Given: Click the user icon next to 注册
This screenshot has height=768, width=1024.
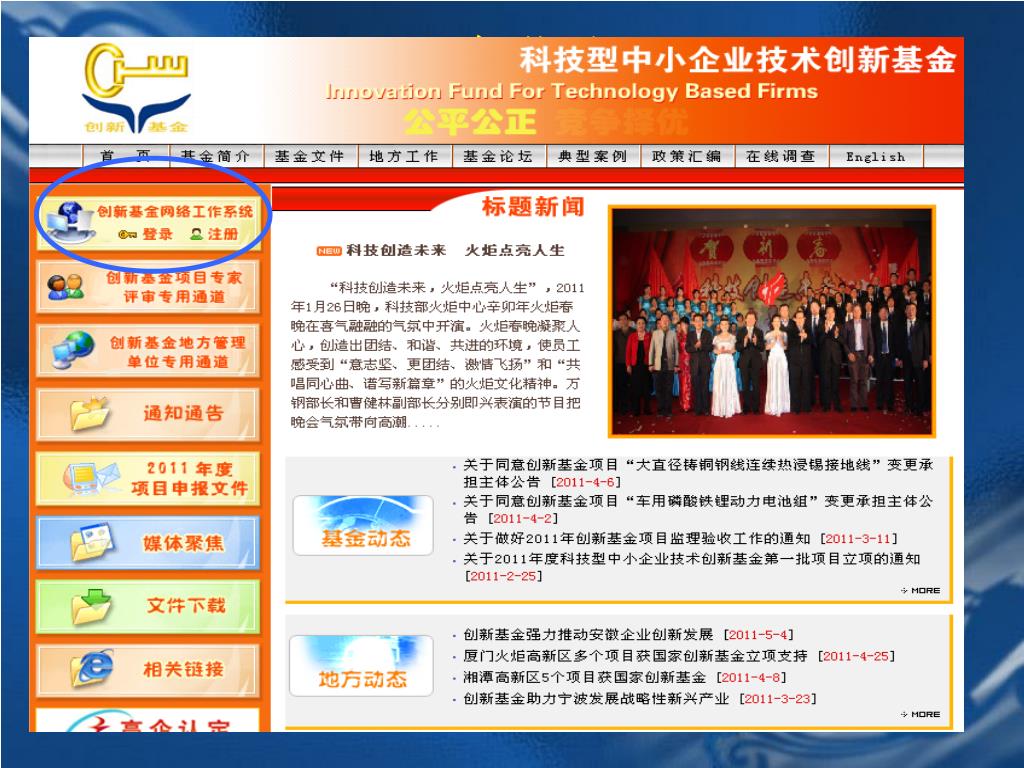Looking at the screenshot, I should point(196,234).
